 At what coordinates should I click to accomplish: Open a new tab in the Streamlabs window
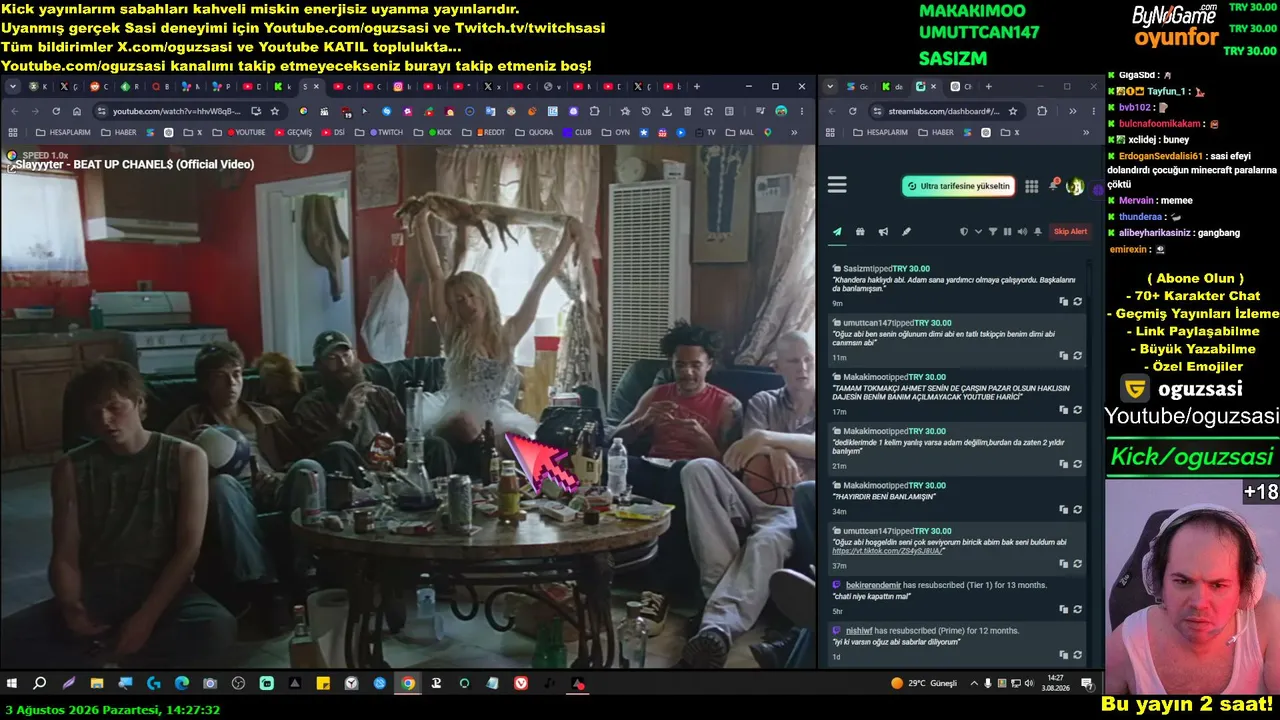coord(988,87)
